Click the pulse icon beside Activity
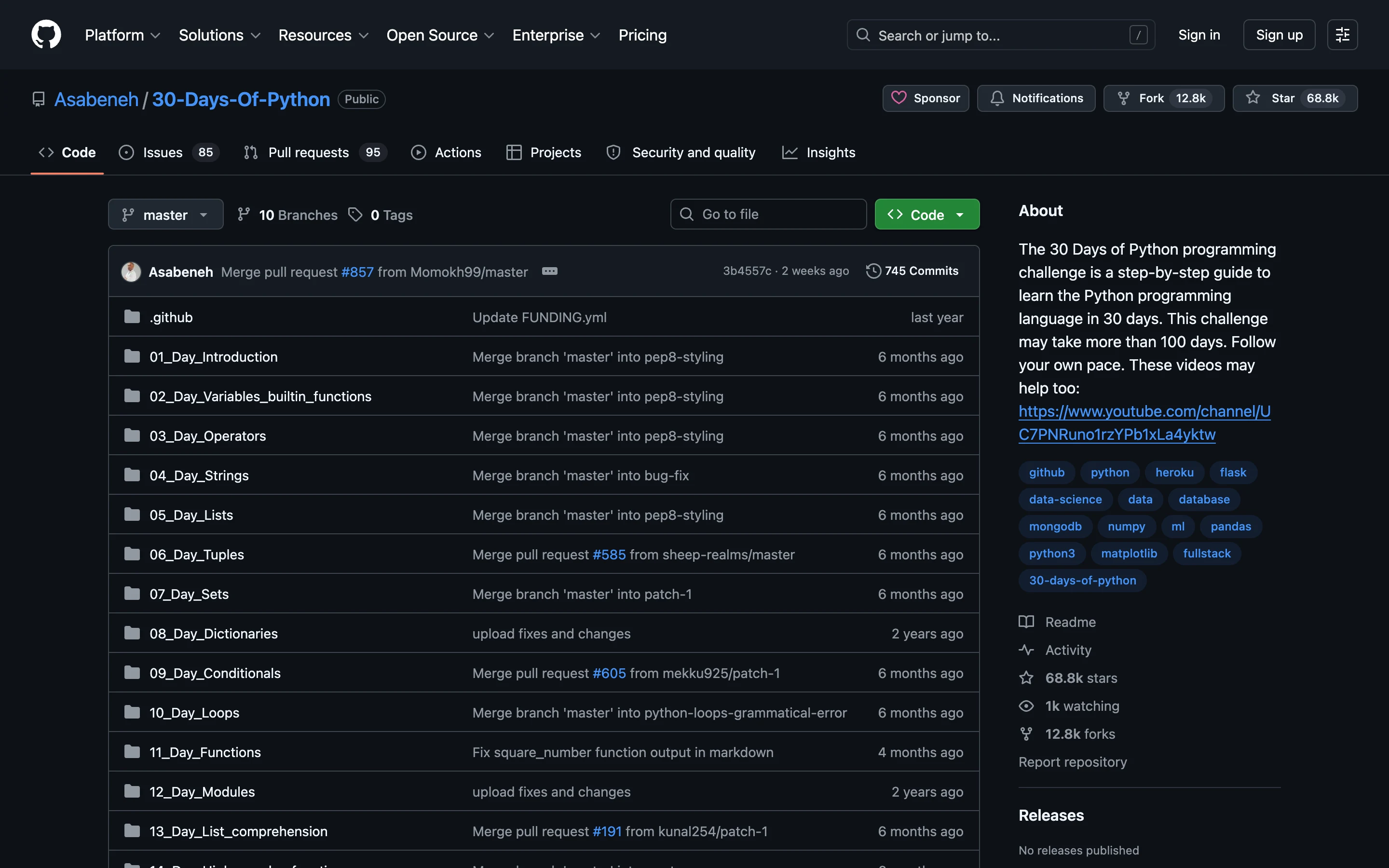The height and width of the screenshot is (868, 1389). (x=1026, y=650)
